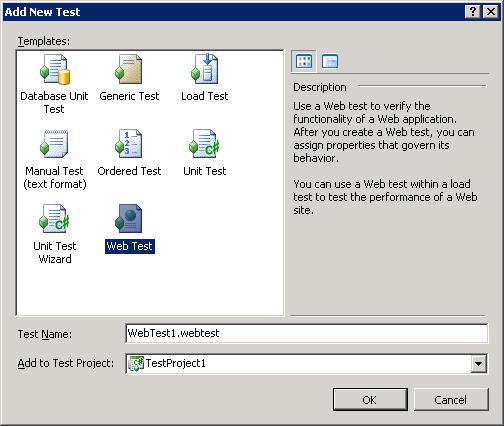Viewport: 504px width, 426px height.
Task: Select the Web Test template icon
Action: [129, 219]
